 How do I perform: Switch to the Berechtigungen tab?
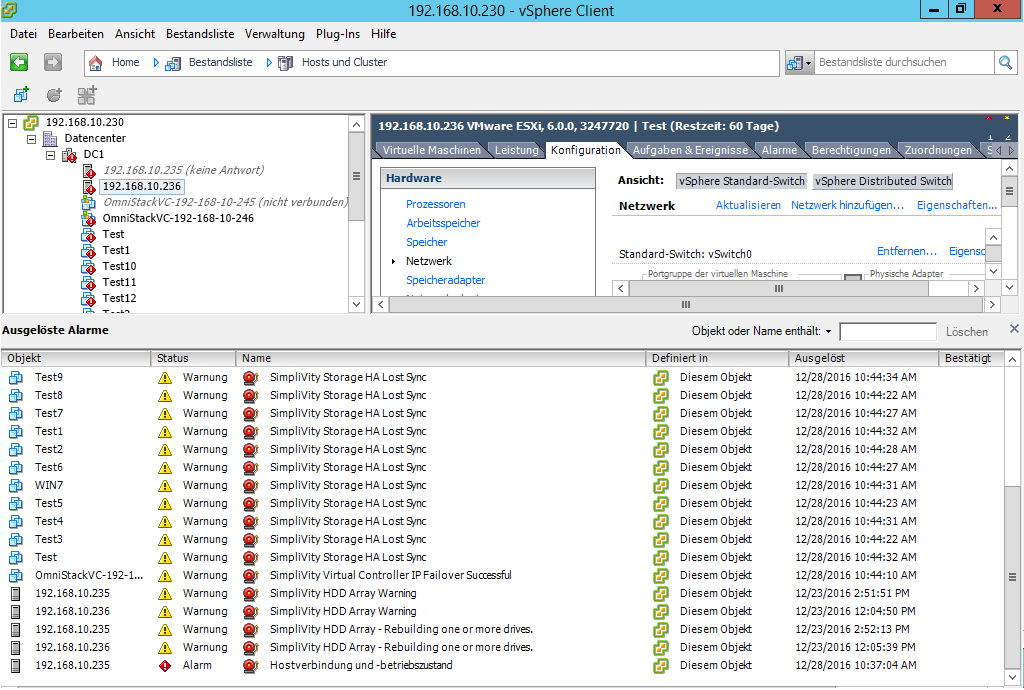pos(851,150)
